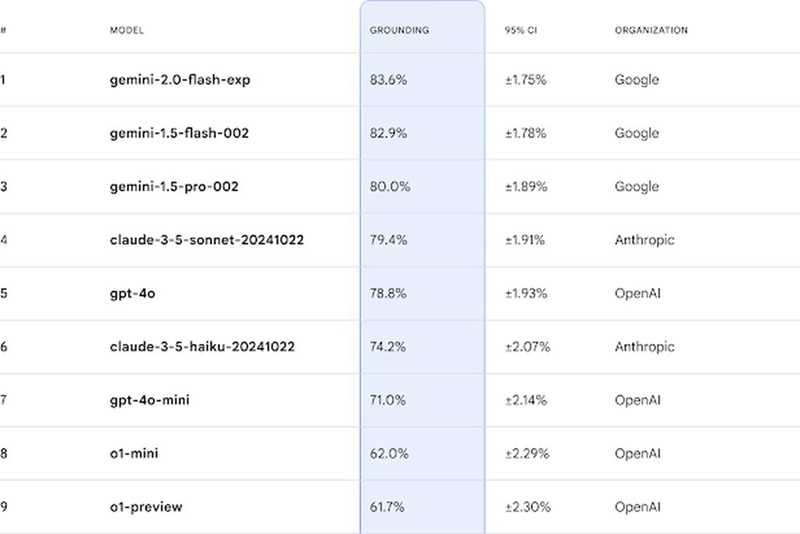Select the o1-mini model name
Viewport: 800px width, 534px height.
coord(134,453)
